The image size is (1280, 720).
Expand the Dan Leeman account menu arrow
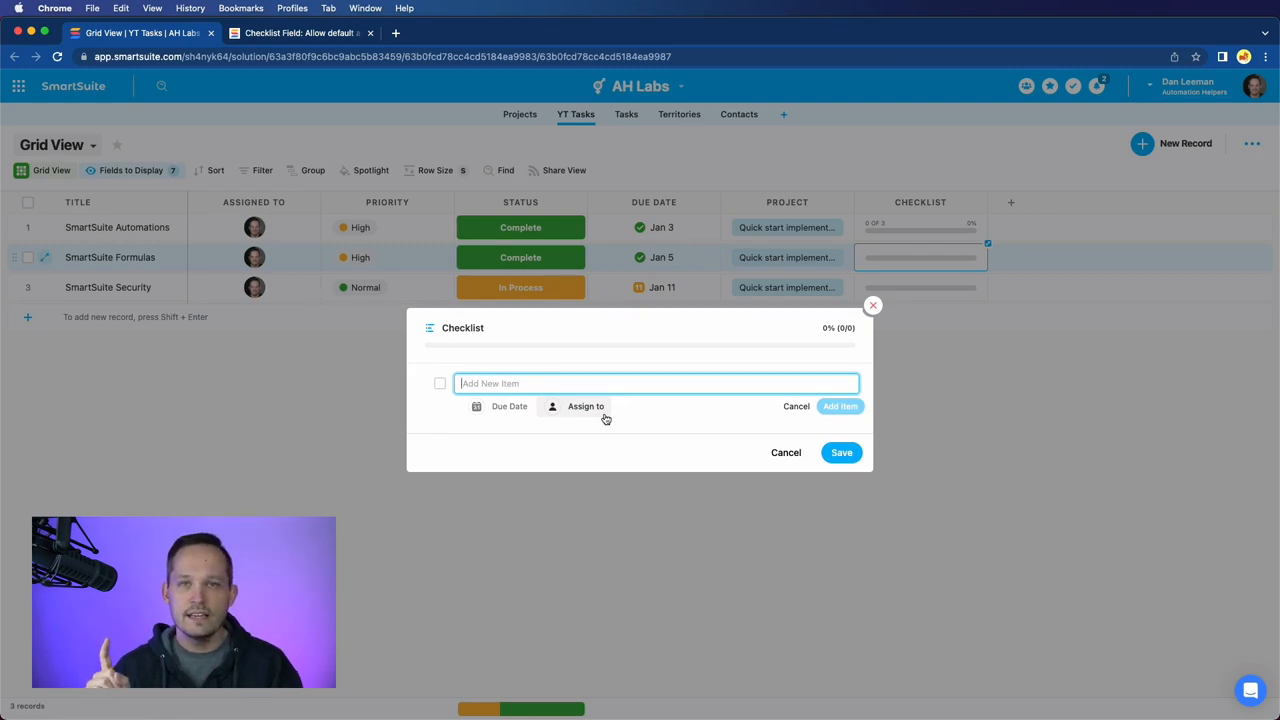[x=1150, y=86]
